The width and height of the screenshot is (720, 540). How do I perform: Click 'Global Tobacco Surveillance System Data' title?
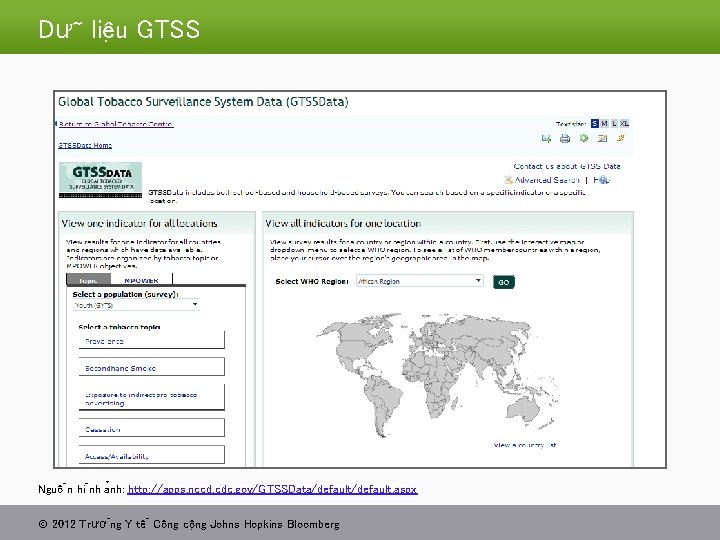pyautogui.click(x=203, y=102)
